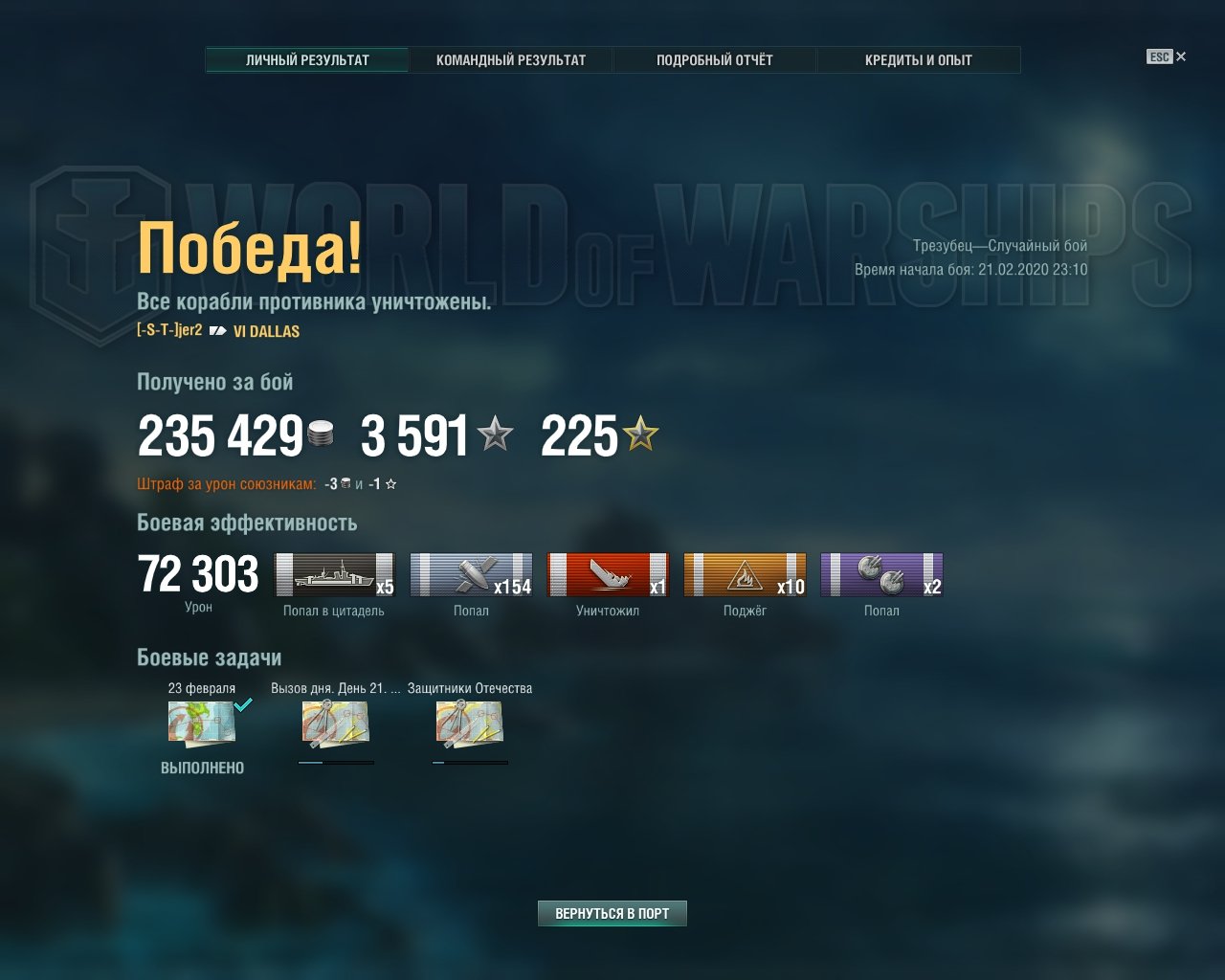This screenshot has width=1225, height=980.
Task: Open the Вызов дня mission thumbnail
Action: pyautogui.click(x=335, y=724)
